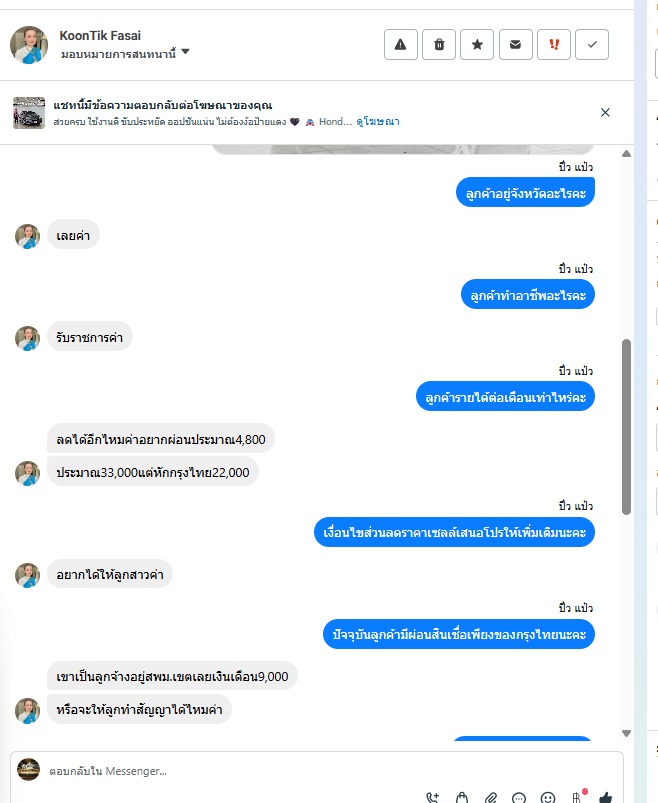
Task: Open the baht payment request icon
Action: 577,797
